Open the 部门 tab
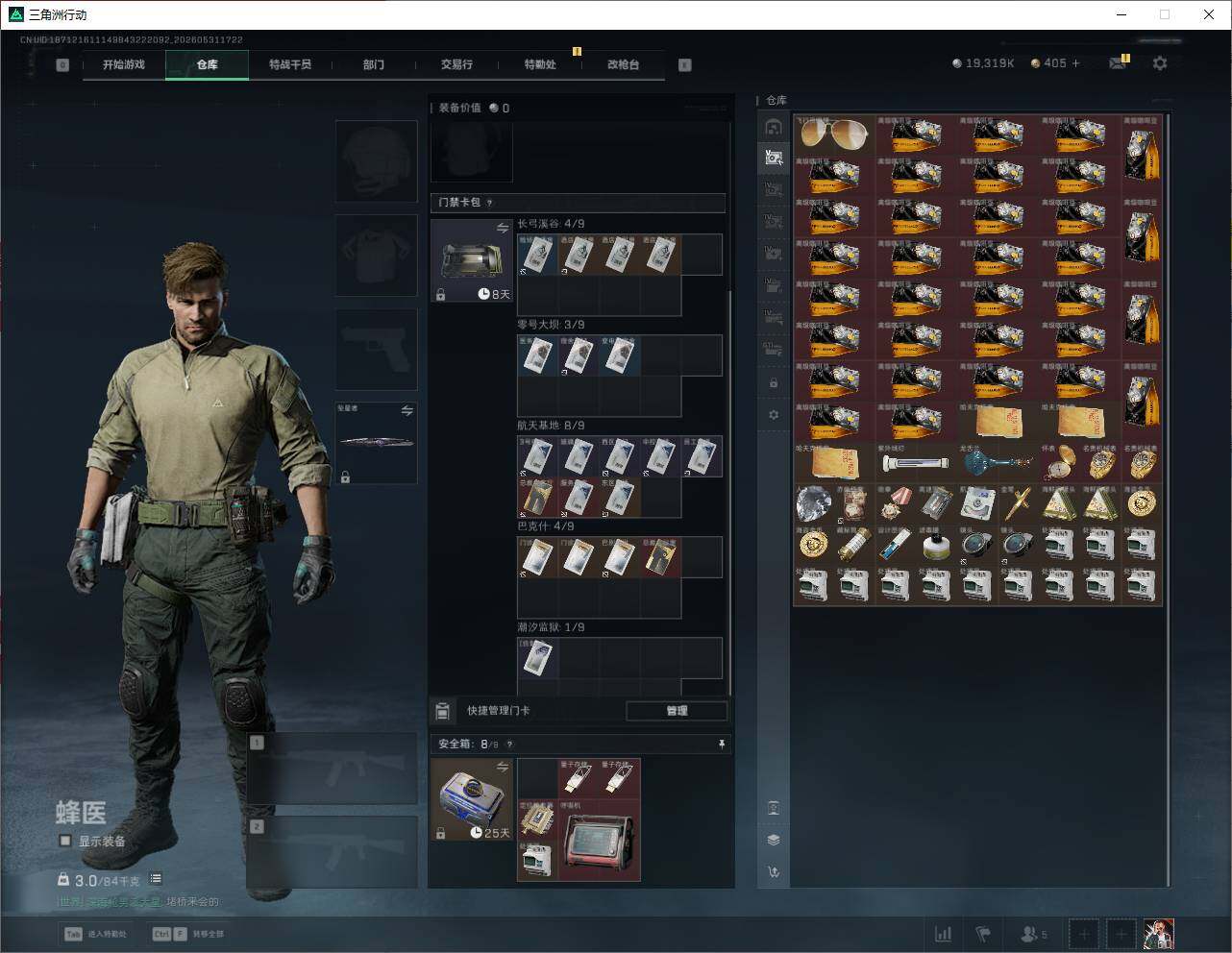The image size is (1232, 953). point(374,64)
